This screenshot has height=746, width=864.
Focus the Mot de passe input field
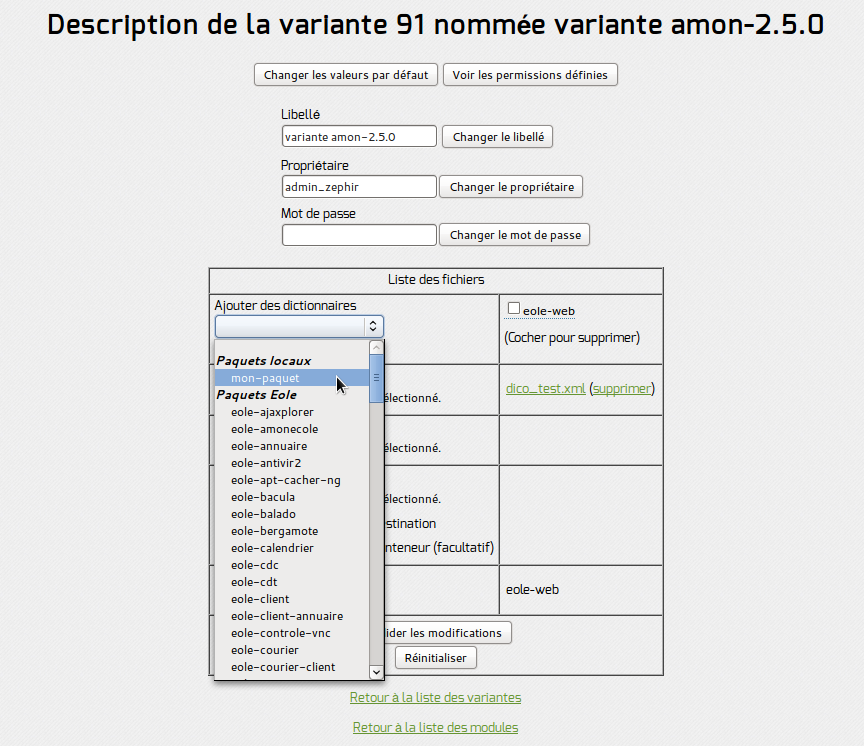[359, 235]
